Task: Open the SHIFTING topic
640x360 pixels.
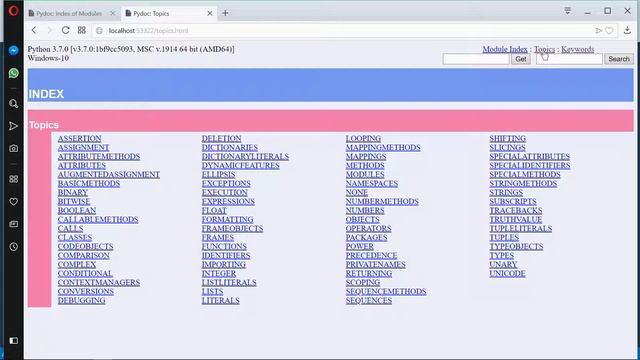Action: click(x=508, y=139)
